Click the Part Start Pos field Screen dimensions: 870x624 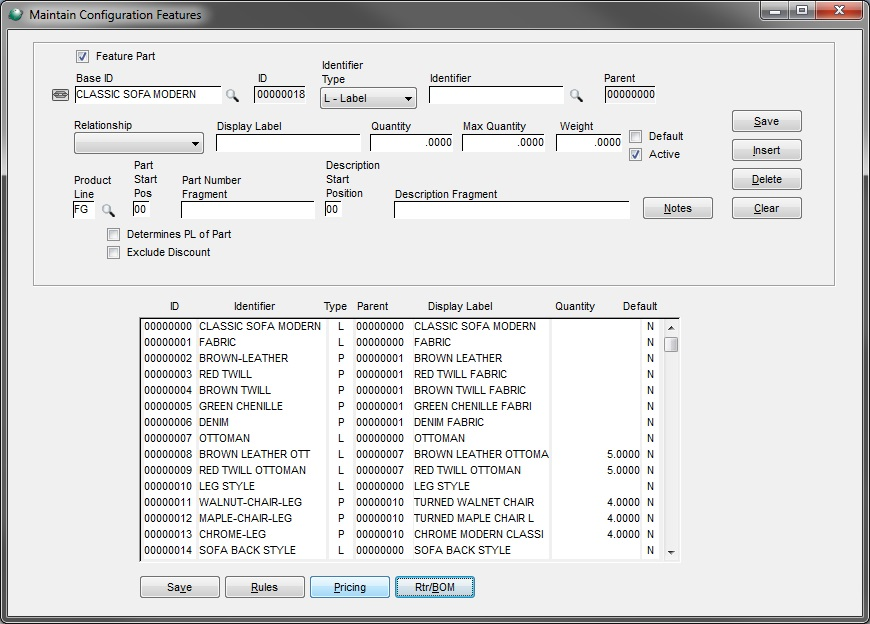coord(140,209)
